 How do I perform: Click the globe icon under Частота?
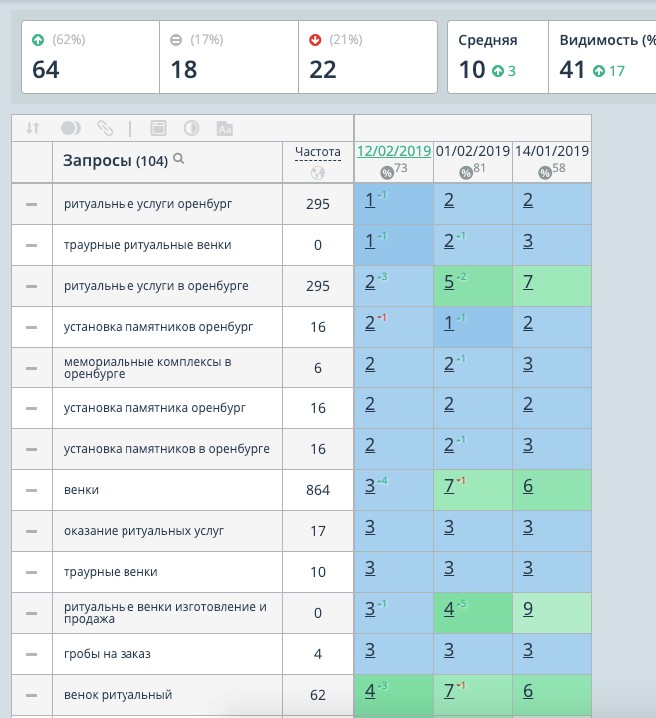318,173
